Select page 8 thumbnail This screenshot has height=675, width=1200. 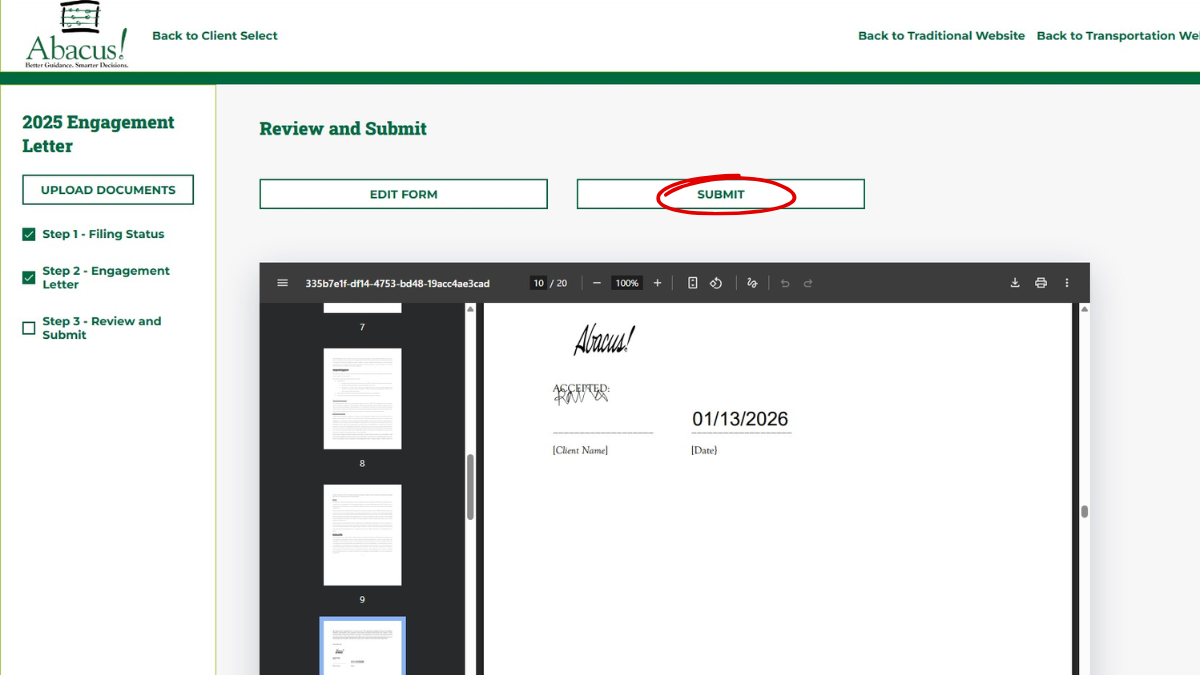point(362,399)
